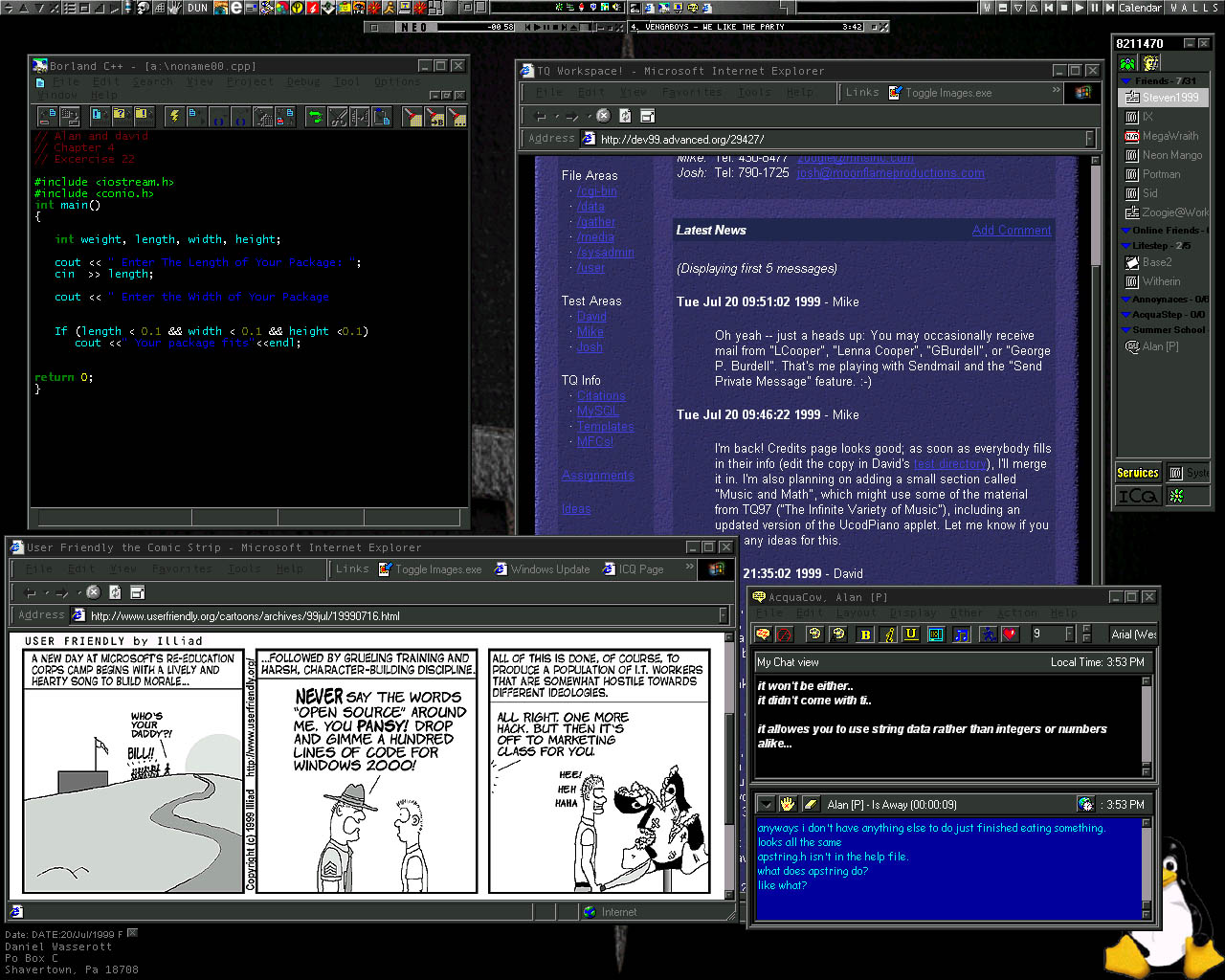Click josh@moonflameproductions.com email link
The height and width of the screenshot is (980, 1225).
890,173
